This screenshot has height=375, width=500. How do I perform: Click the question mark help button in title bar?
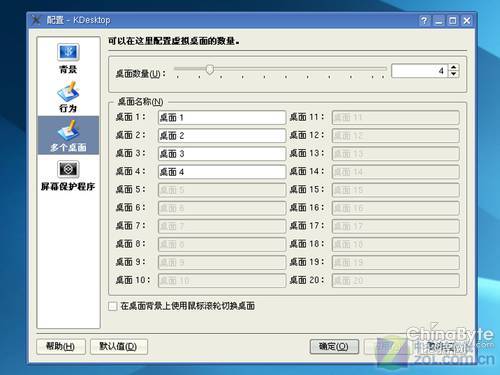tap(424, 21)
